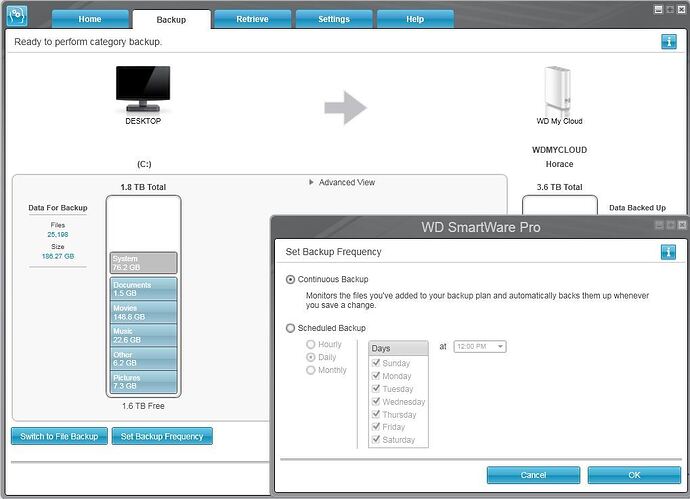This screenshot has height=499, width=690.
Task: Choose Daily schedule
Action: pyautogui.click(x=311, y=357)
